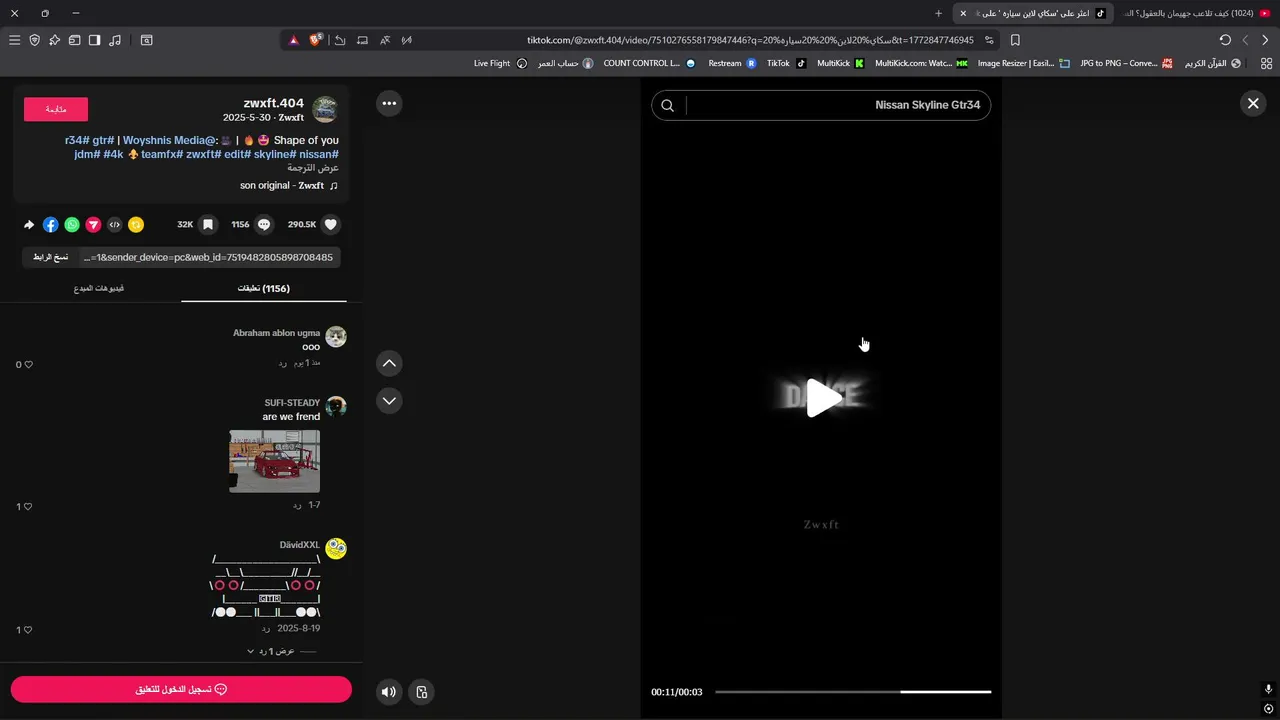The height and width of the screenshot is (720, 1280).
Task: Open comments via the speech bubble icon
Action: [x=264, y=225]
